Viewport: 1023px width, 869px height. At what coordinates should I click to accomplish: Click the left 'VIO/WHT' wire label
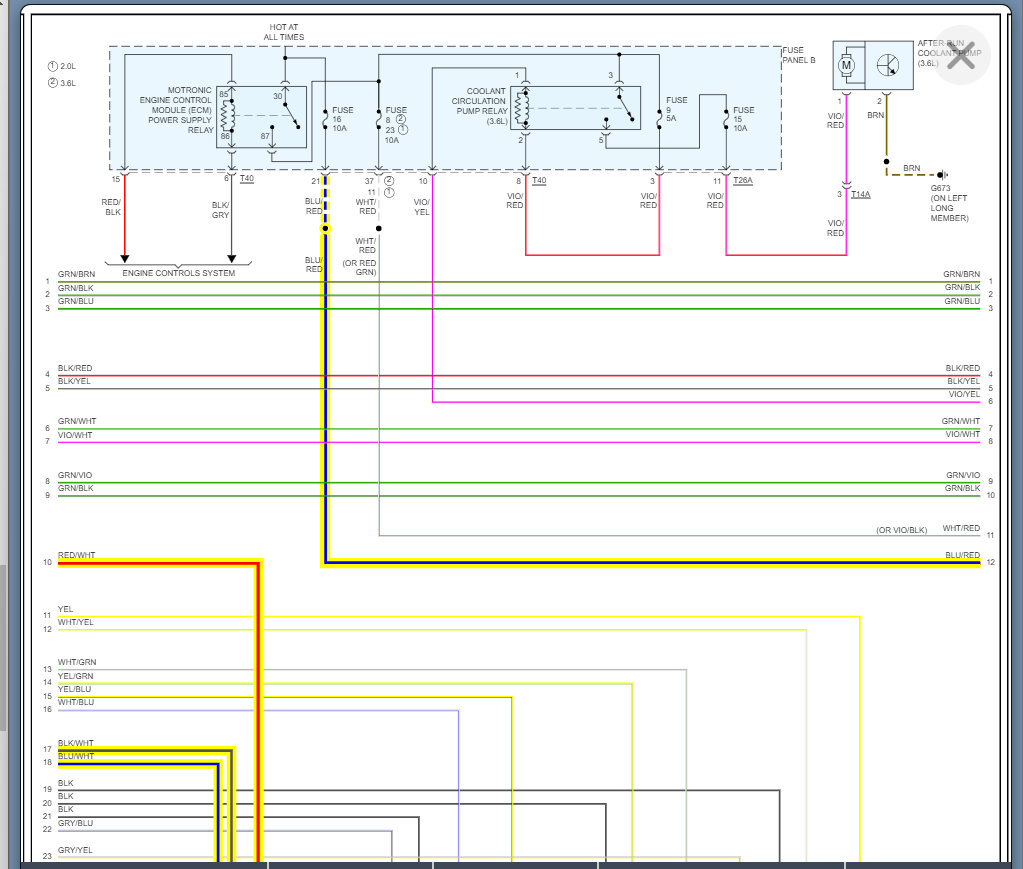point(75,435)
